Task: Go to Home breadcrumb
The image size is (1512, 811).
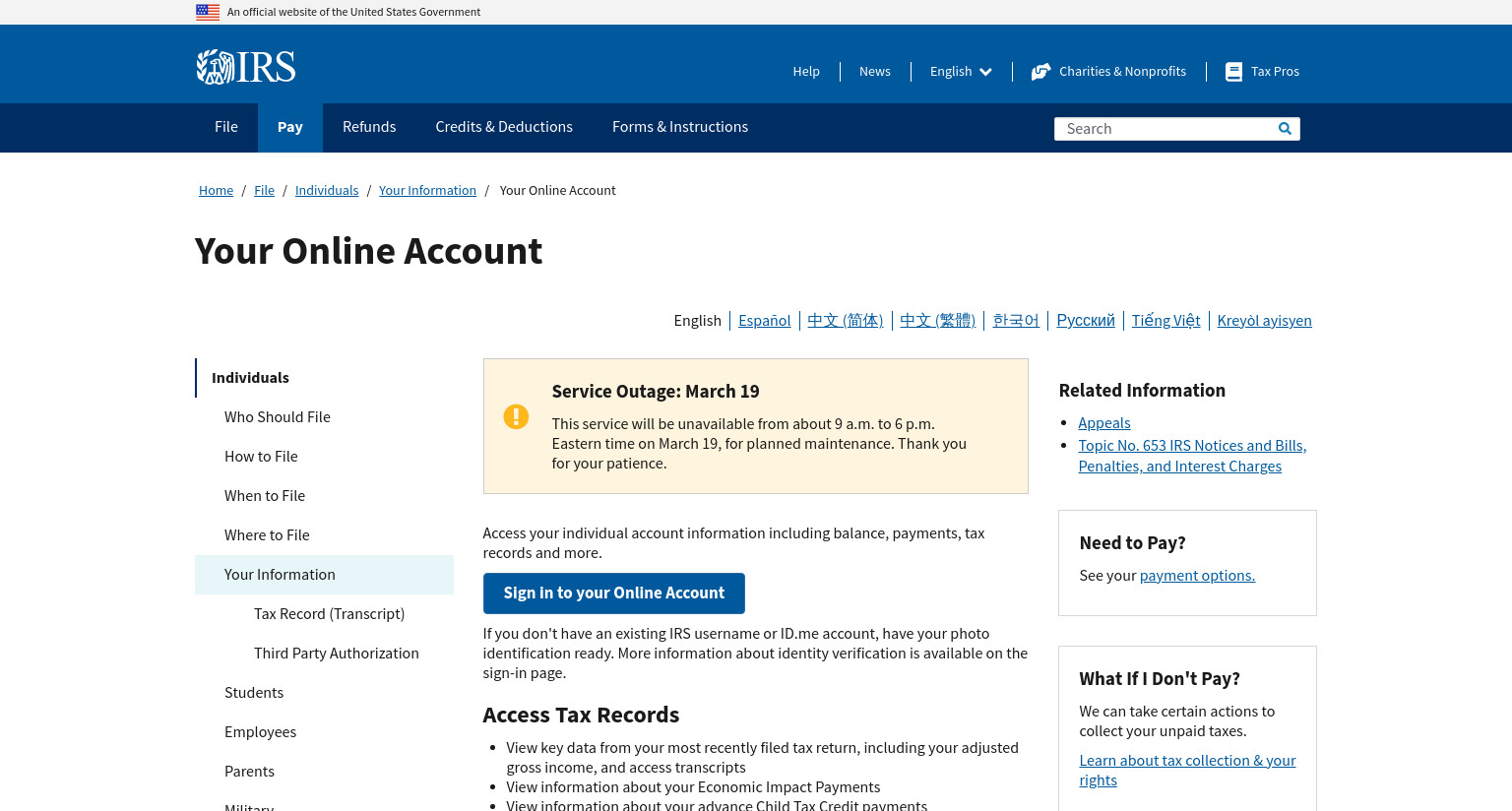Action: pyautogui.click(x=216, y=191)
